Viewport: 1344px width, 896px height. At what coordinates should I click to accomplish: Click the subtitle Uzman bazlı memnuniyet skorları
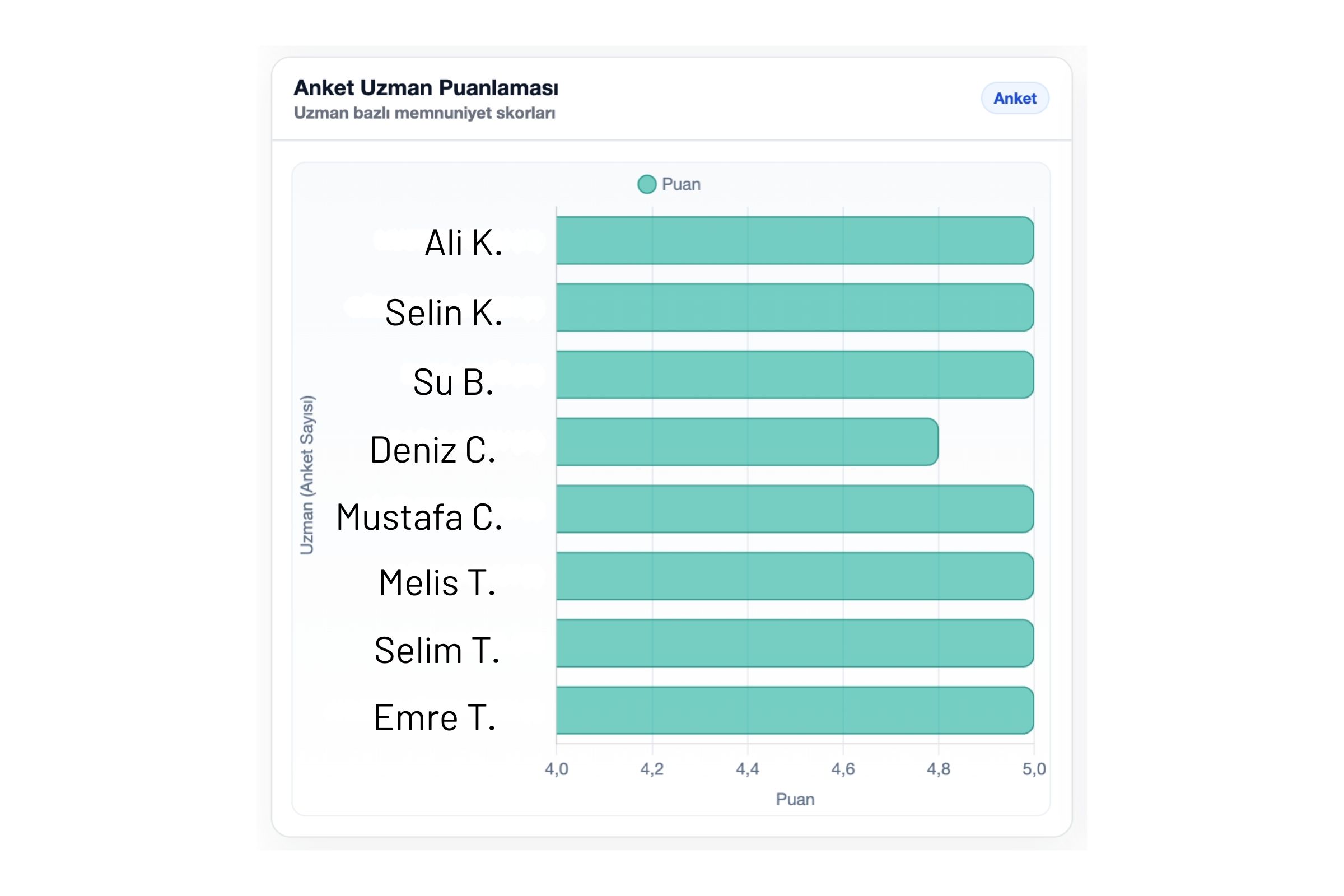pos(425,114)
